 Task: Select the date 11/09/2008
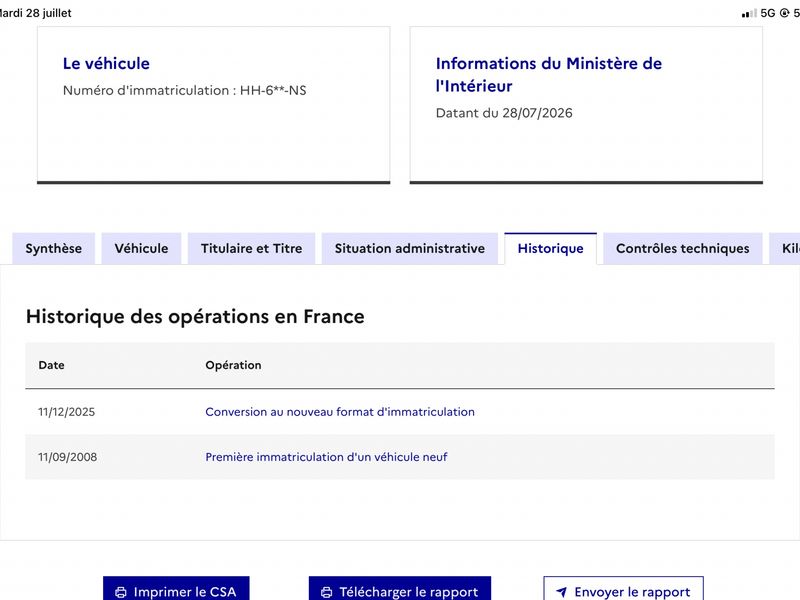coord(67,457)
